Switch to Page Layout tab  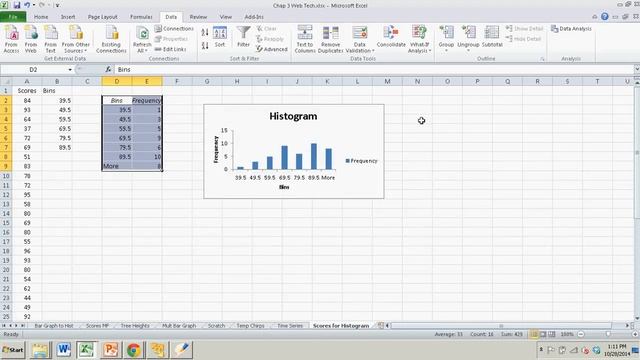[102, 17]
